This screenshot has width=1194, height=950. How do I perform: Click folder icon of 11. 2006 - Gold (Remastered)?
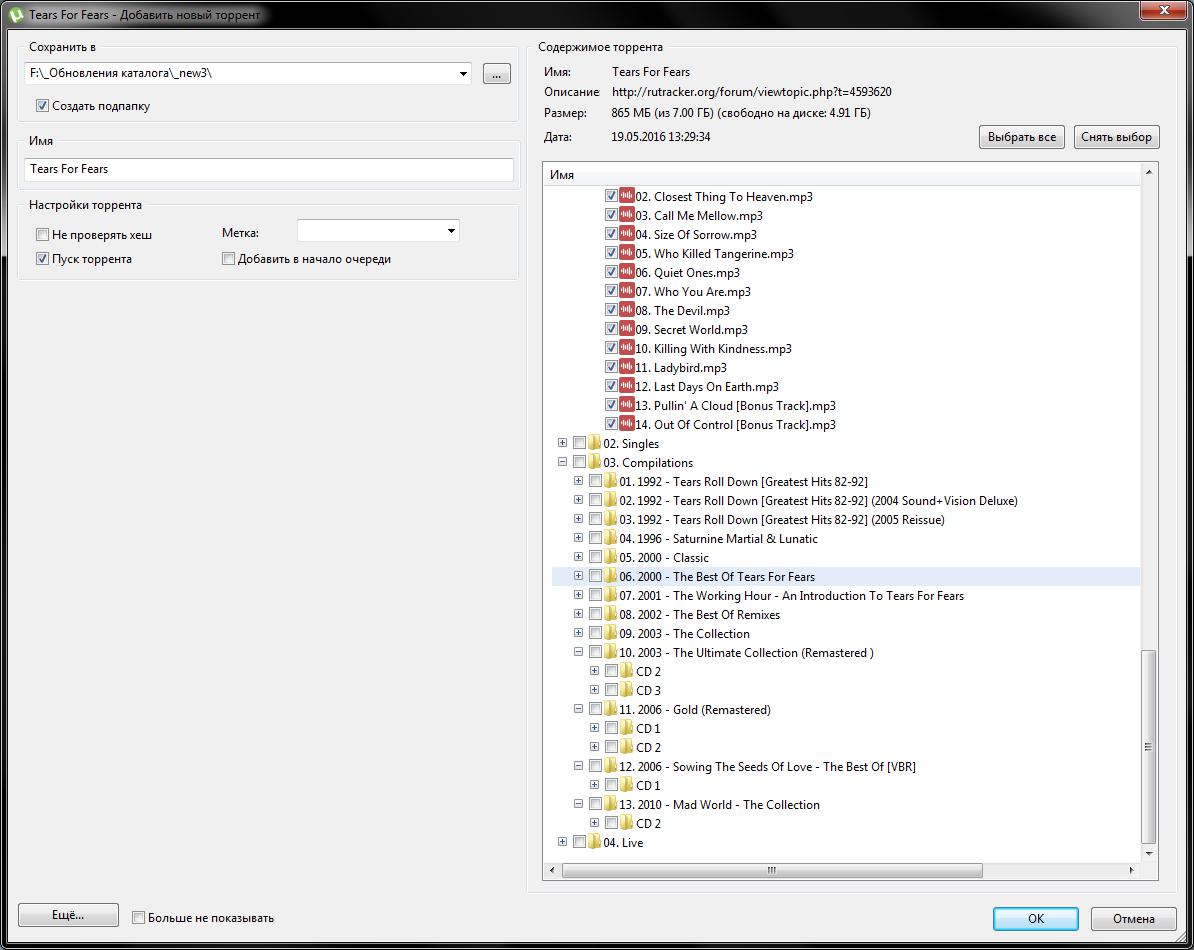(610, 709)
